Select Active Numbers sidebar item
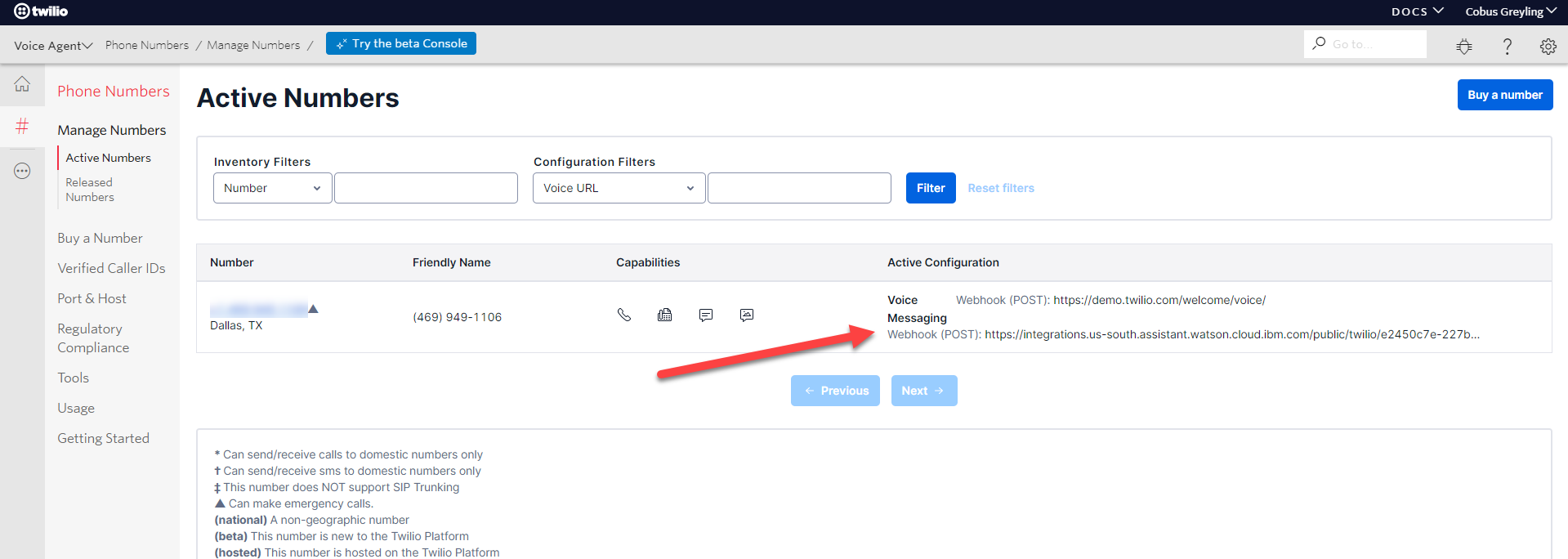 point(109,158)
